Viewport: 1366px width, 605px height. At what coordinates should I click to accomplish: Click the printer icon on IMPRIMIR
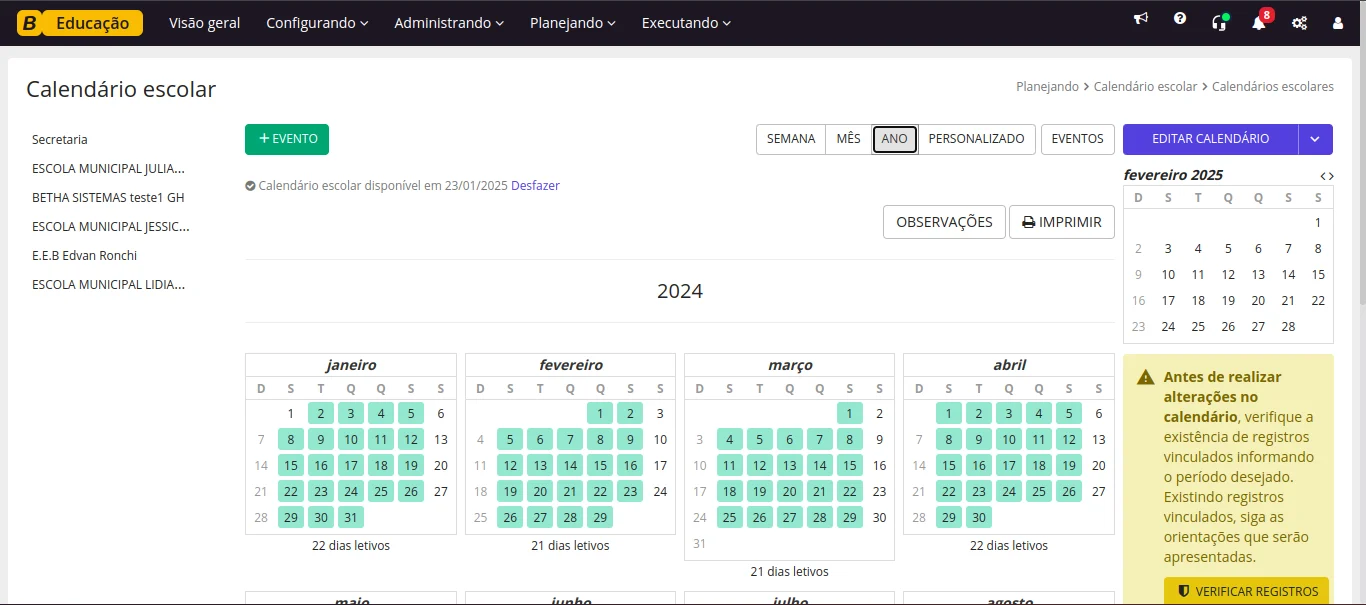1028,223
